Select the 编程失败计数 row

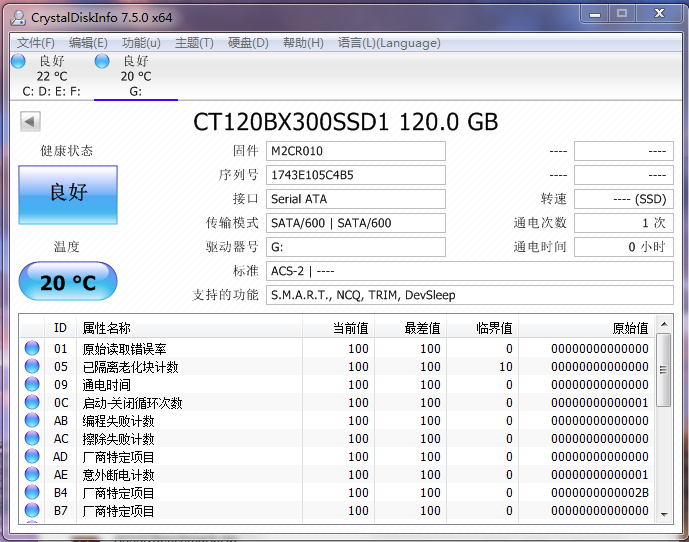(x=337, y=421)
